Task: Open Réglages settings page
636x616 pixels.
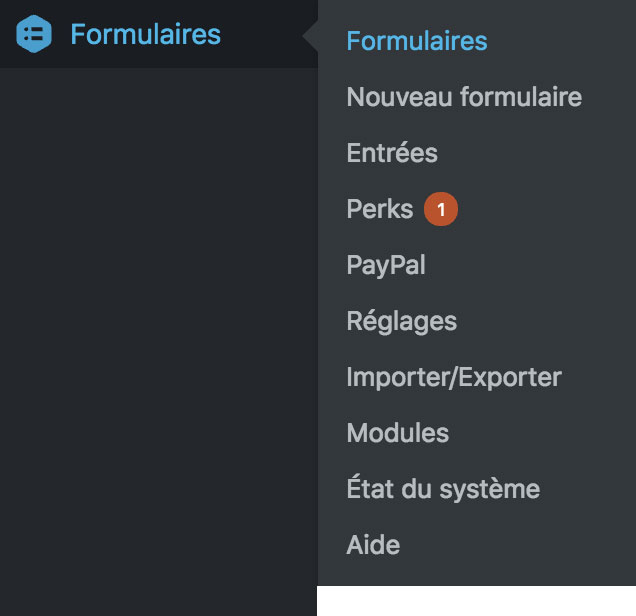Action: 401,321
